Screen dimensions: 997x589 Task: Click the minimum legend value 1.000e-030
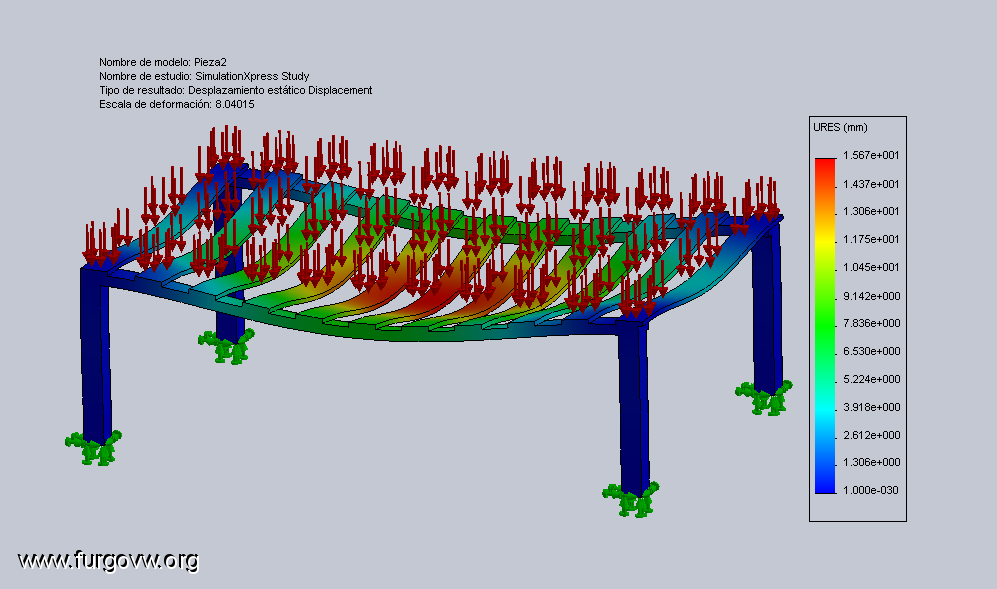click(870, 490)
